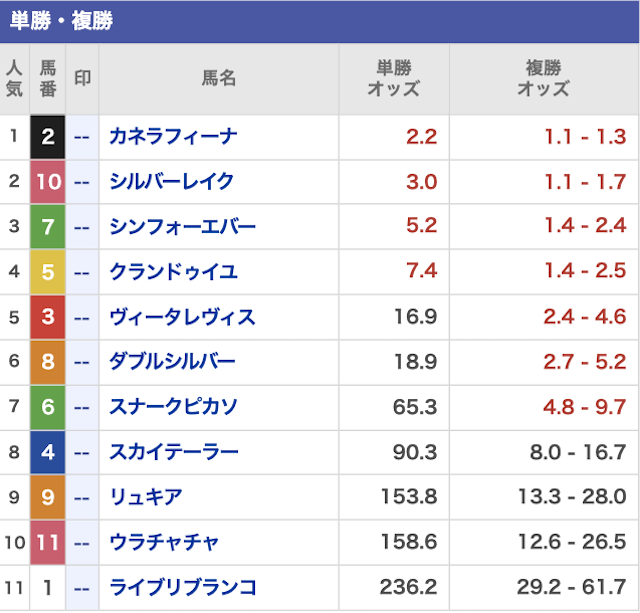Image resolution: width=640 pixels, height=613 pixels.
Task: Open horse クランドゥイユ link
Action: point(173,271)
